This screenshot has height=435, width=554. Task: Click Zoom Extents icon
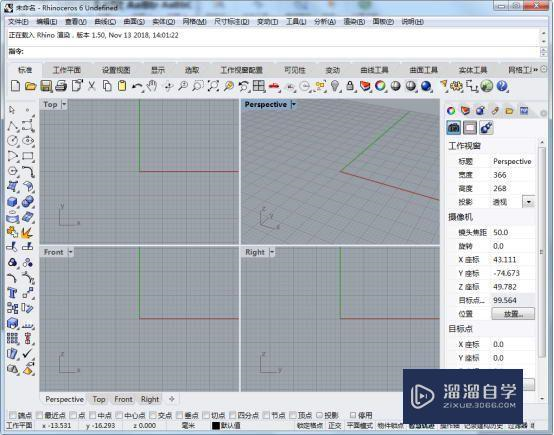point(213,86)
